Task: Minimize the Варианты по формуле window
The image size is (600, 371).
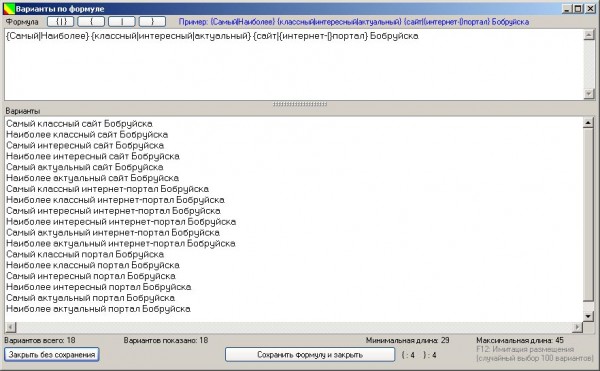Action: coord(567,8)
